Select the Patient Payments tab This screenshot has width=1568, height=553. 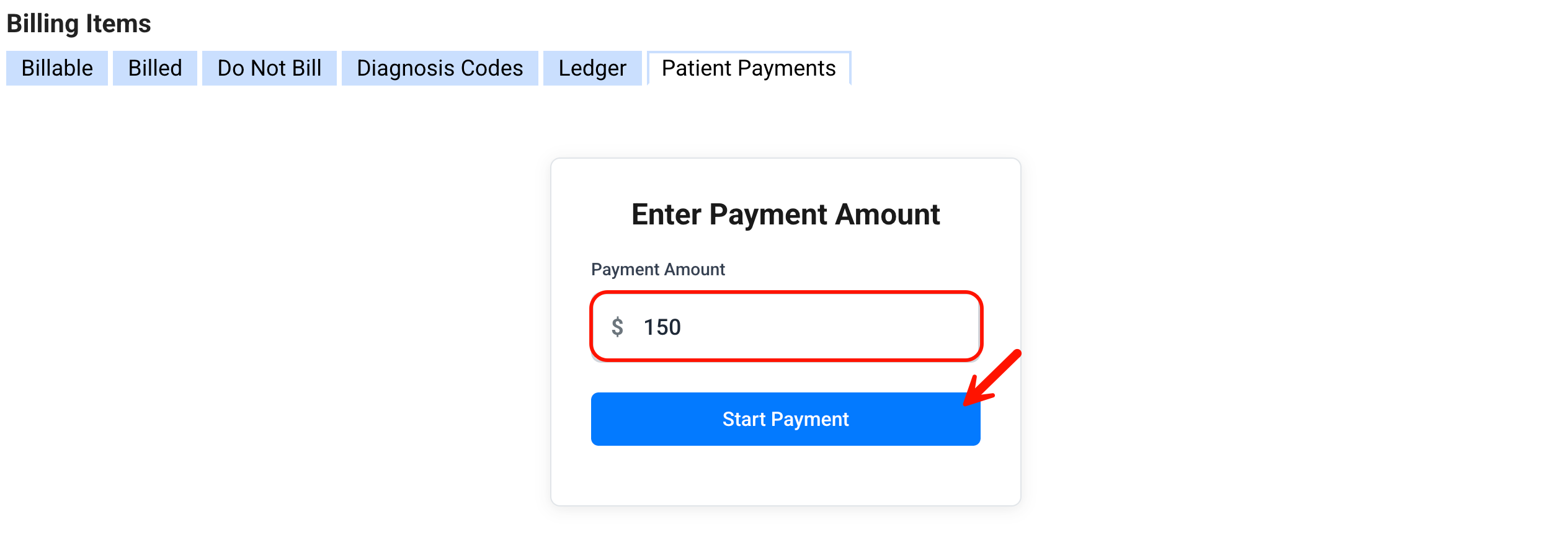coord(749,68)
